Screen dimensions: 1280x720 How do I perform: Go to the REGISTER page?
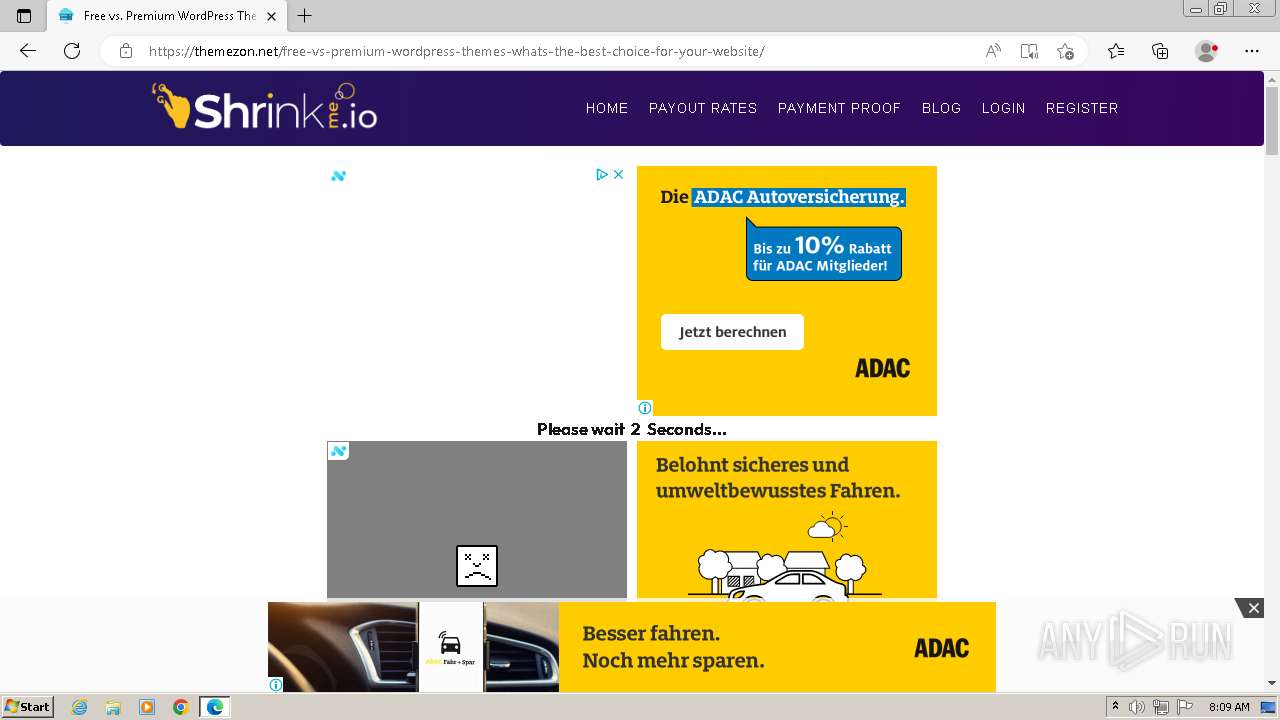click(1082, 108)
